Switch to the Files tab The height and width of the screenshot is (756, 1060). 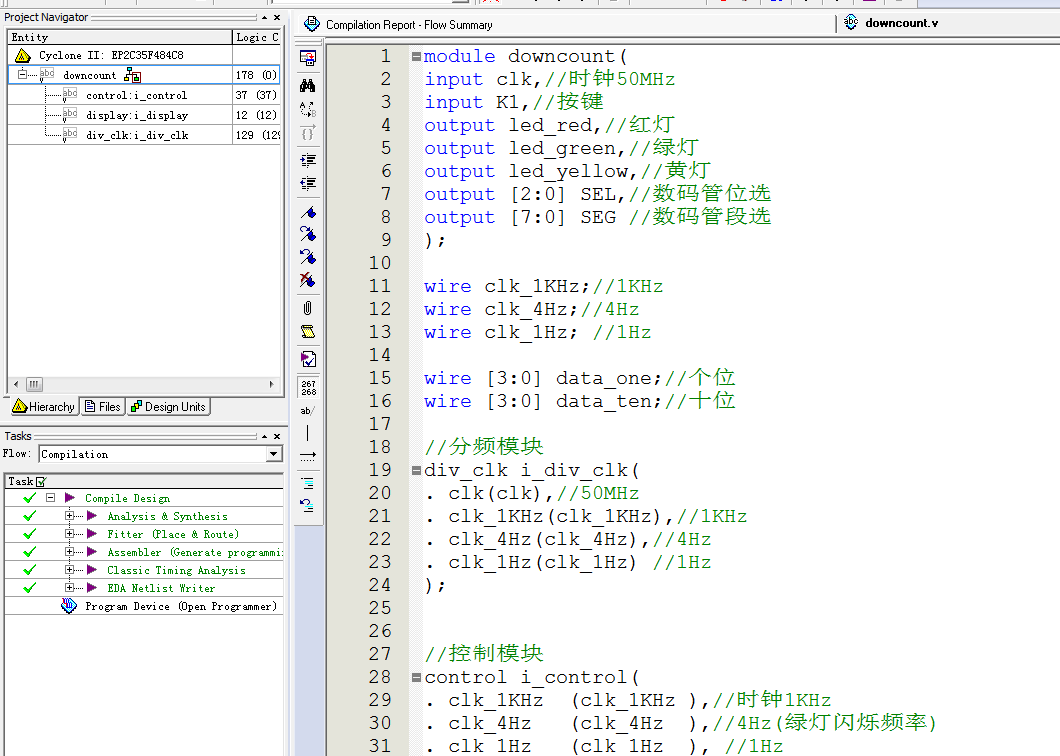103,406
